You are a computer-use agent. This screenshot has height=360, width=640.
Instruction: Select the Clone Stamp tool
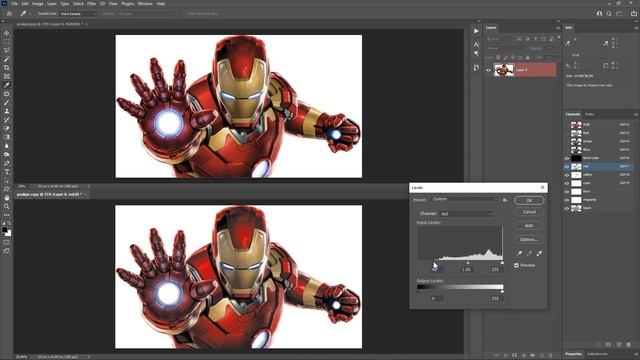click(7, 111)
